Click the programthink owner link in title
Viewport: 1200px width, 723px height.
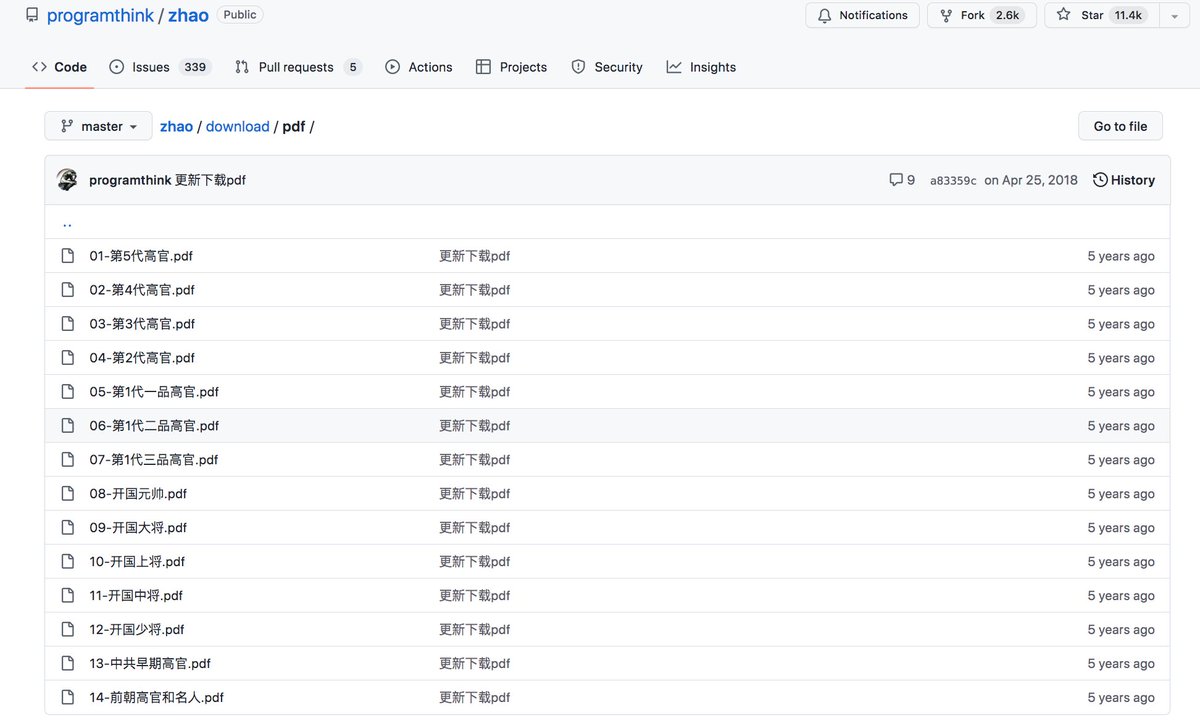pyautogui.click(x=100, y=15)
